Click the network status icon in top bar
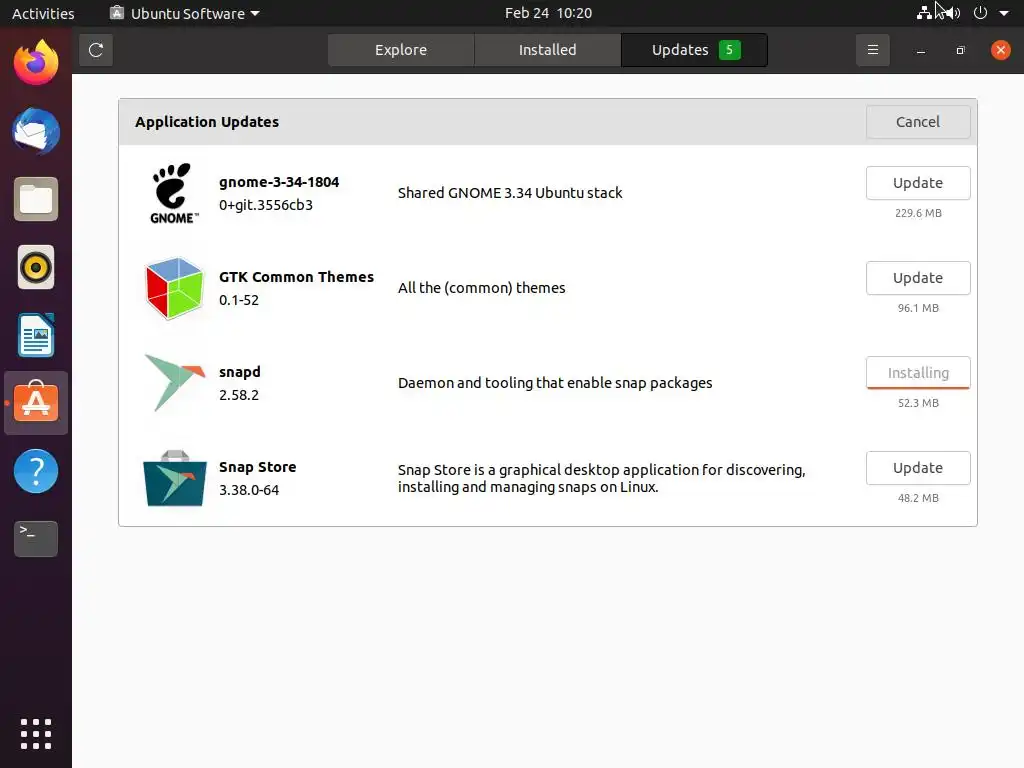This screenshot has height=768, width=1024. coord(924,13)
